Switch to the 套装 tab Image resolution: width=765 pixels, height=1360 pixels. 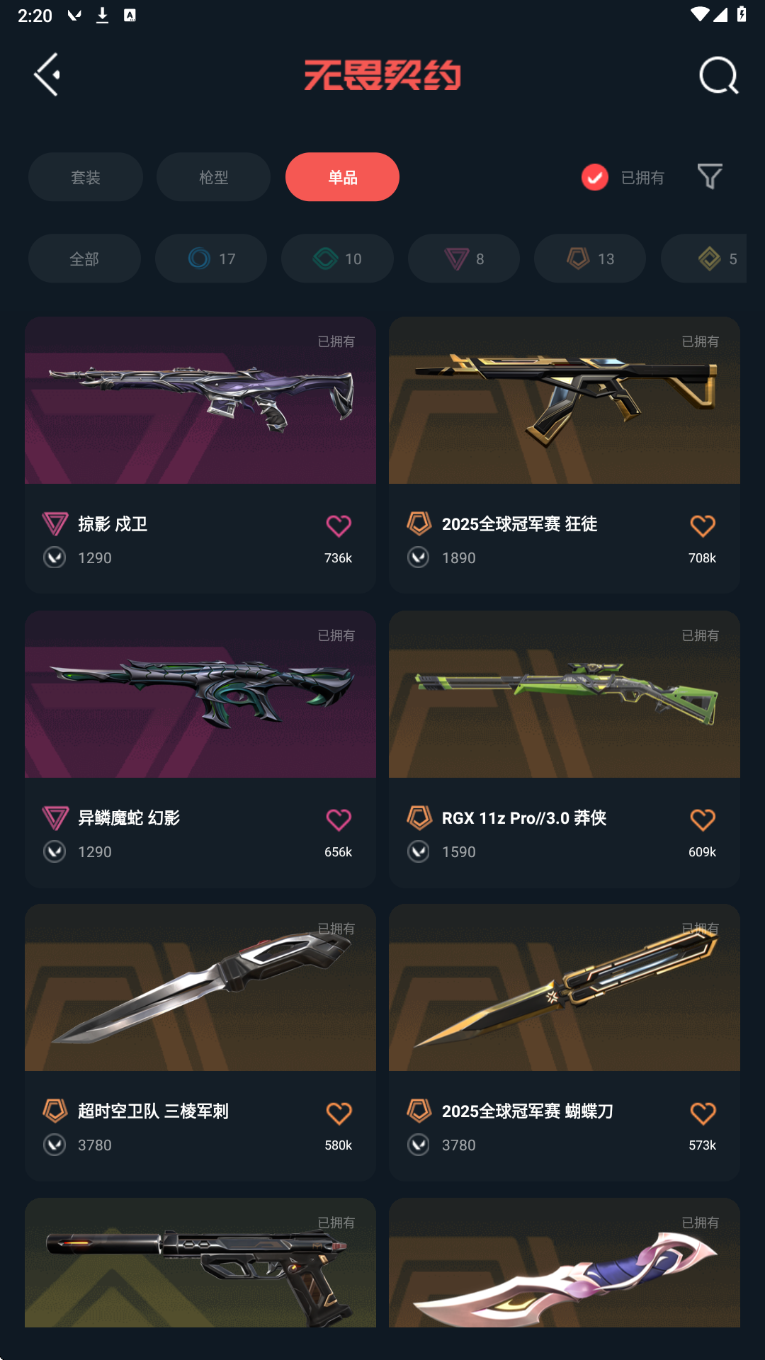click(85, 177)
